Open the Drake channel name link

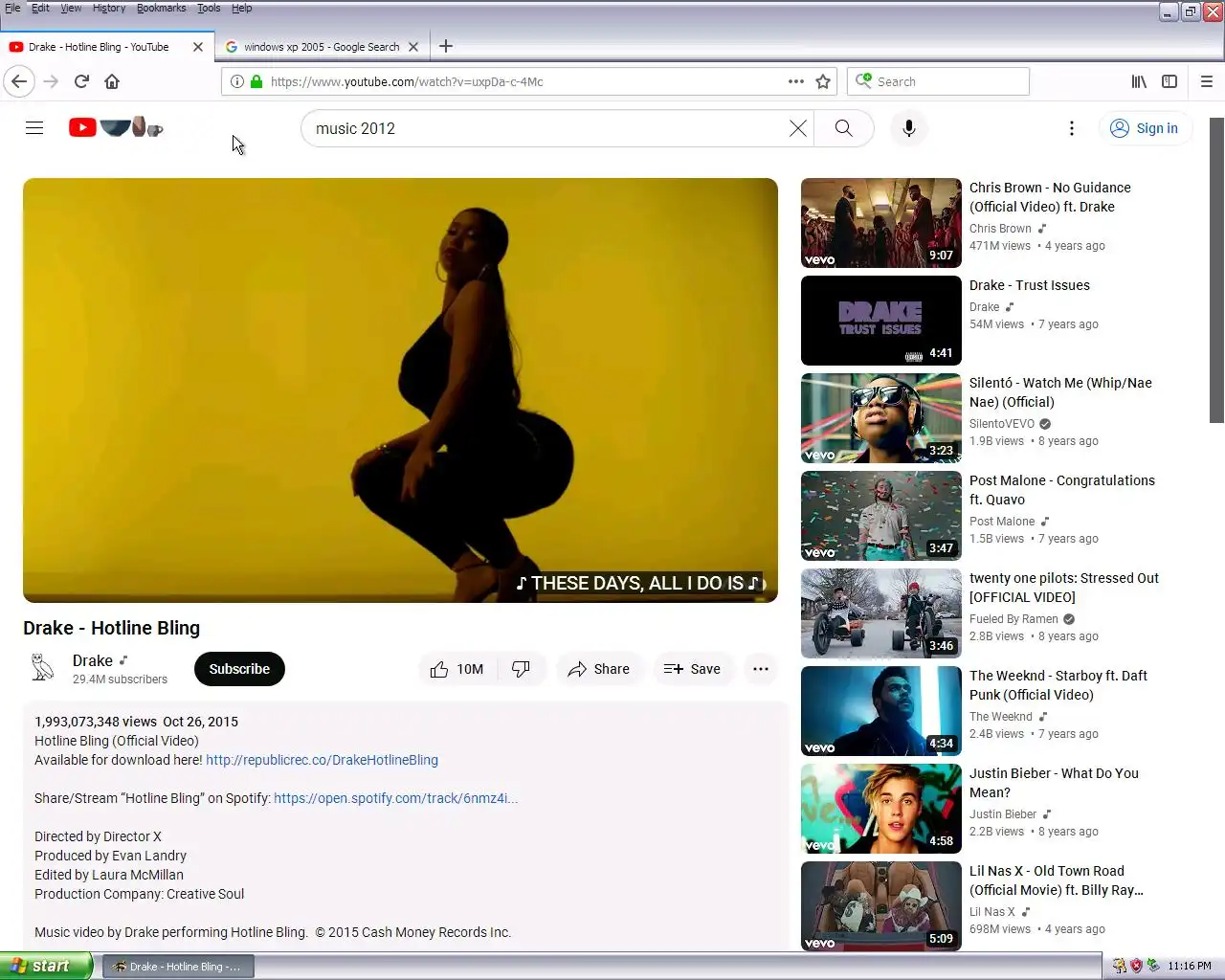coord(93,660)
